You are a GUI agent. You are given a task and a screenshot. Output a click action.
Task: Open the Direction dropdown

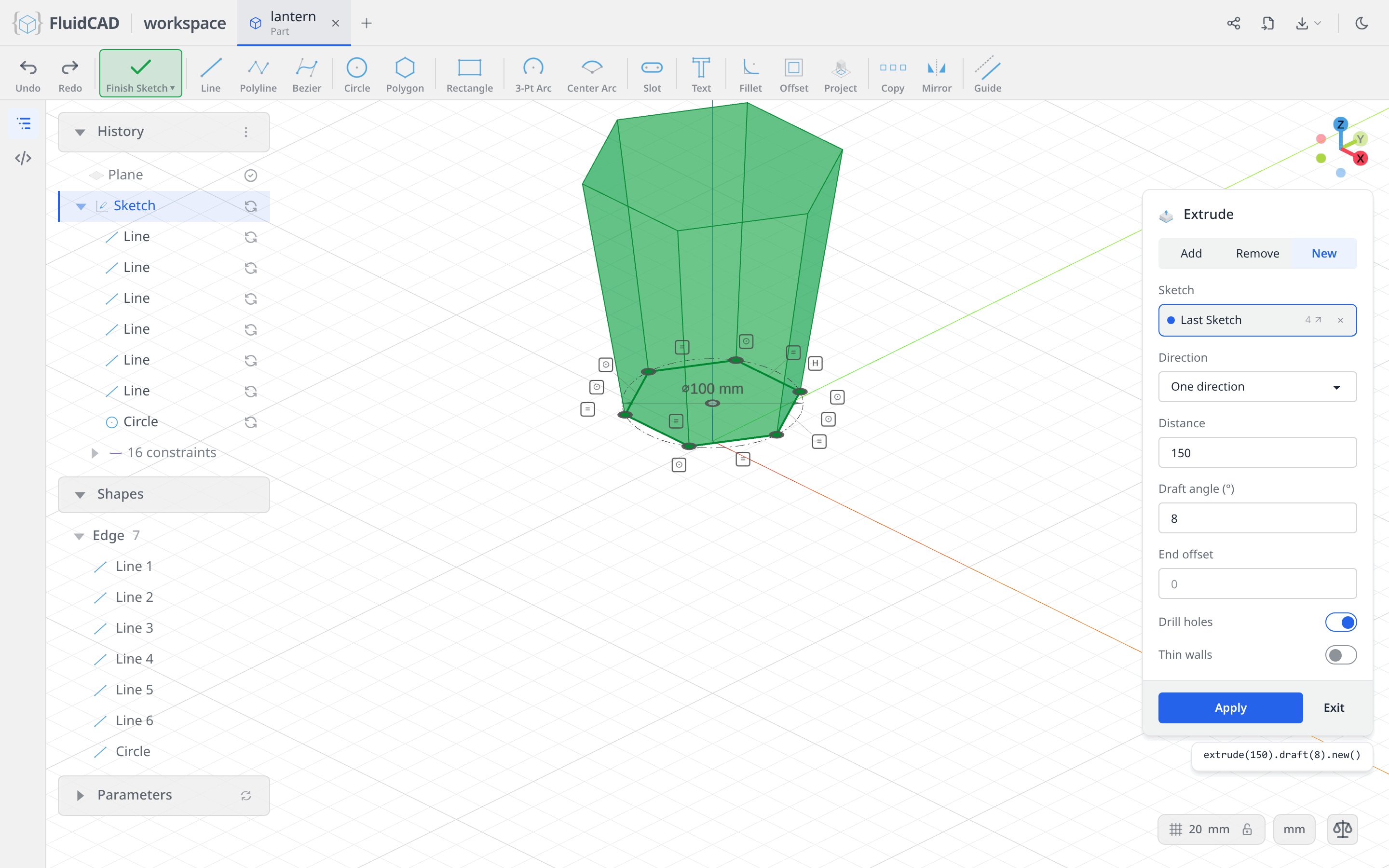coord(1257,387)
